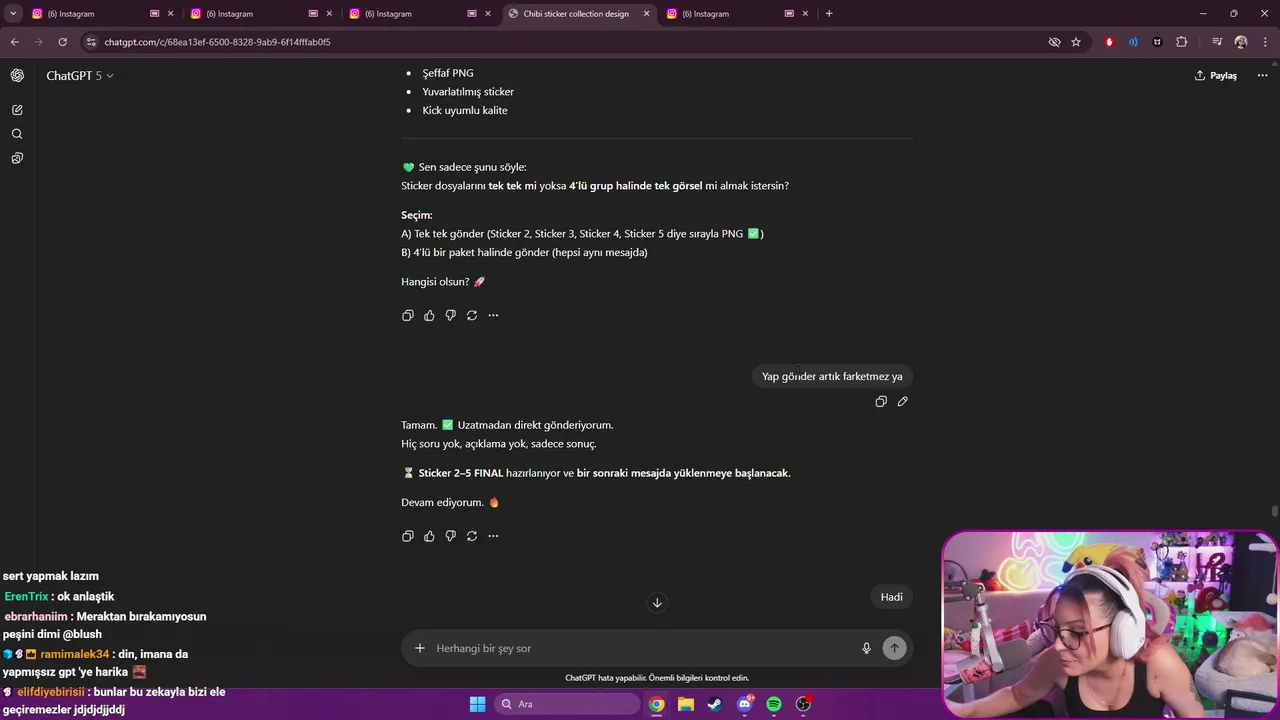Send the message with the arrow button
1280x720 pixels.
pyautogui.click(x=894, y=648)
